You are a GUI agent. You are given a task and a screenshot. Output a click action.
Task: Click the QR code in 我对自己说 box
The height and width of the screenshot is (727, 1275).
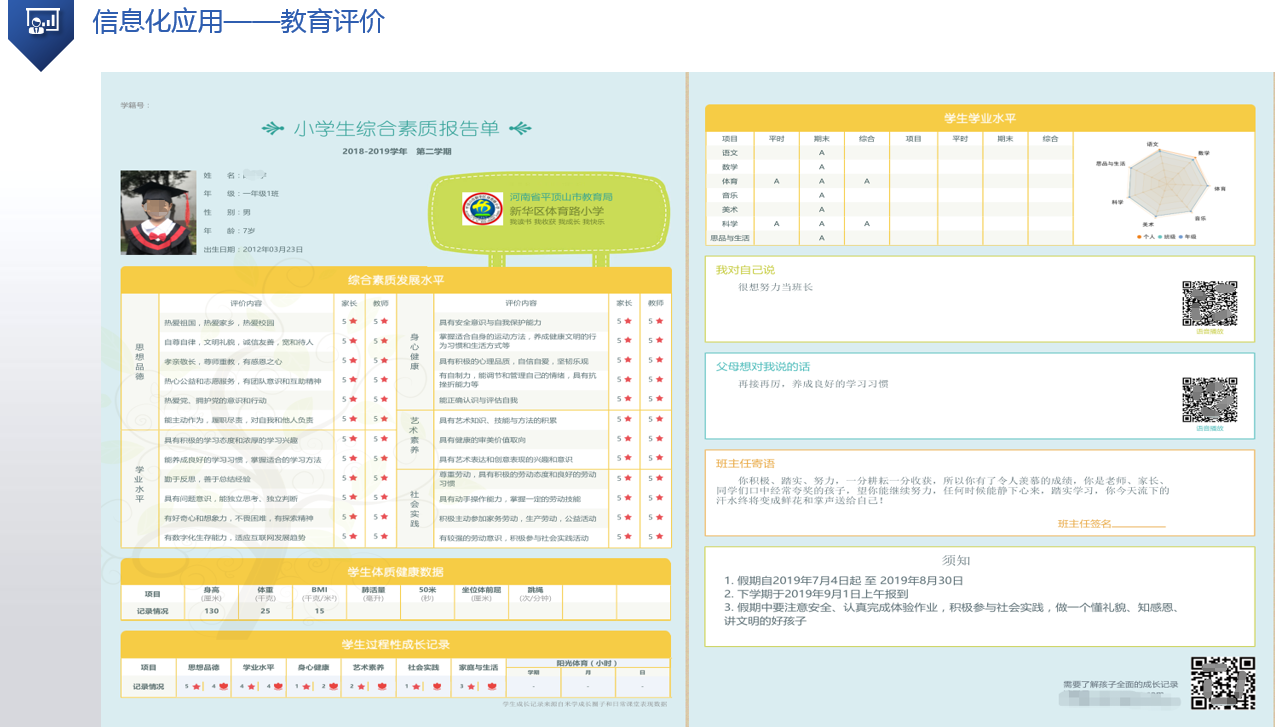(1209, 303)
